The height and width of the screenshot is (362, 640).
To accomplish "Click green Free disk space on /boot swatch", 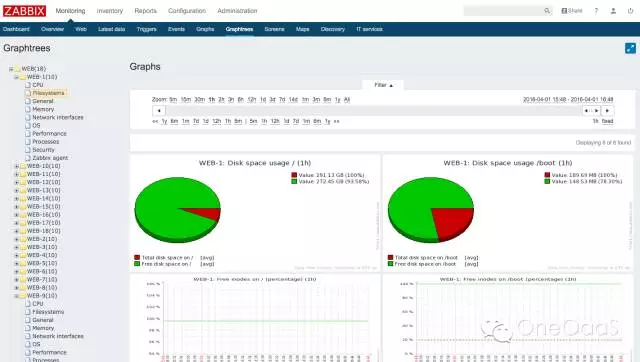I will point(391,264).
